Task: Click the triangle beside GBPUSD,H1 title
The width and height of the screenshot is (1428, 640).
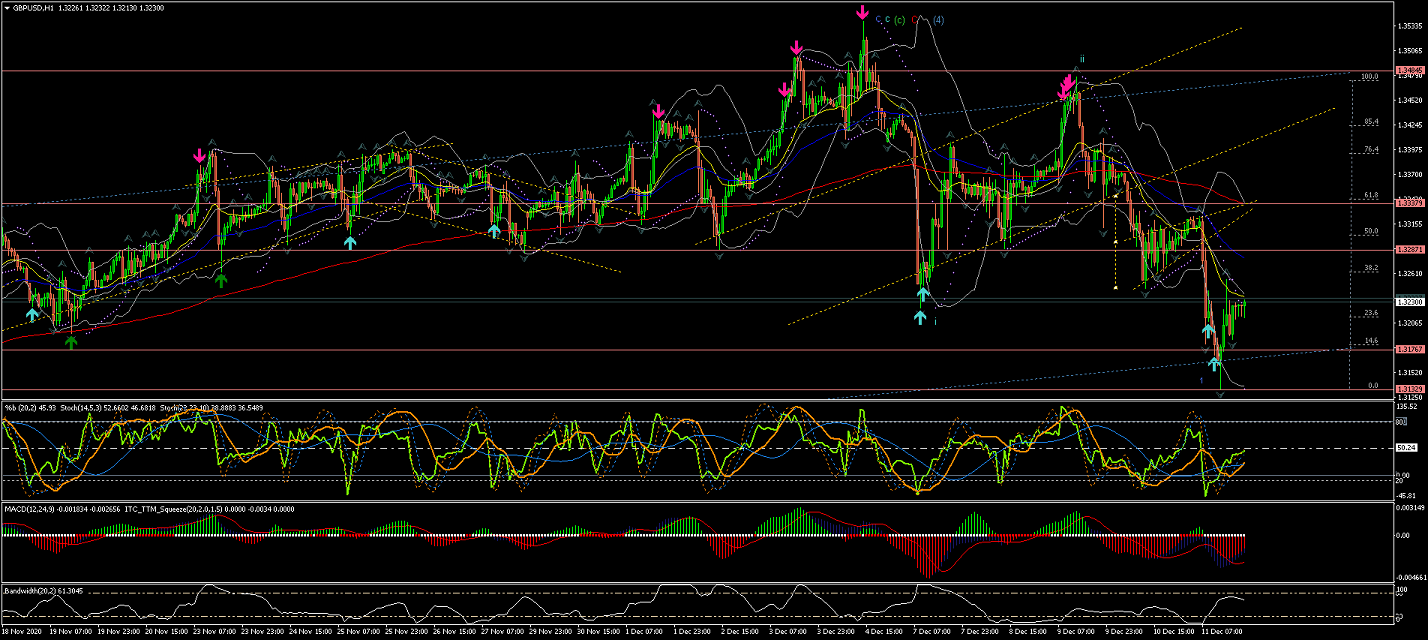Action: pos(6,8)
